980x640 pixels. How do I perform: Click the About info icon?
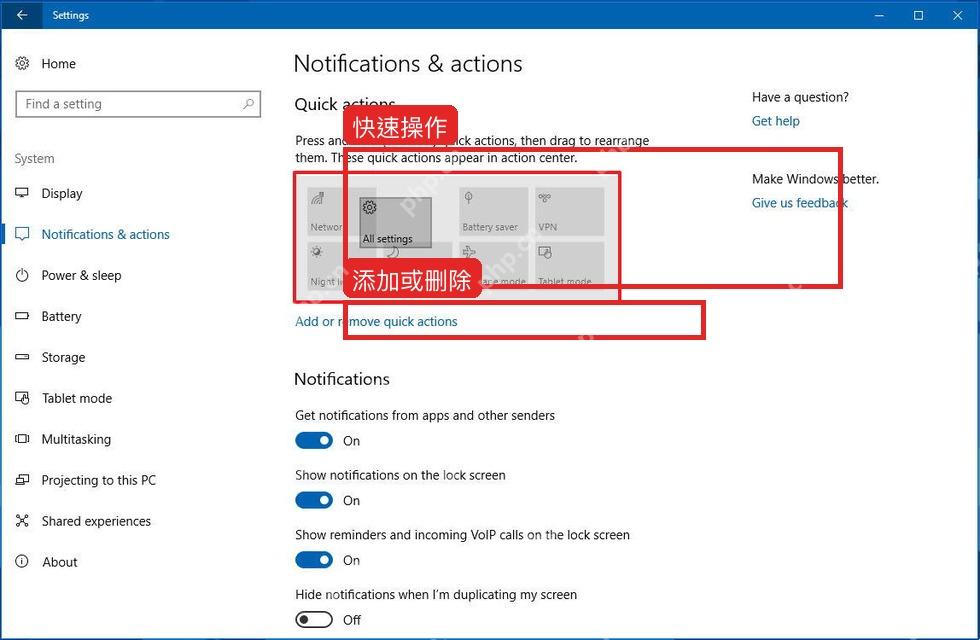[x=22, y=561]
